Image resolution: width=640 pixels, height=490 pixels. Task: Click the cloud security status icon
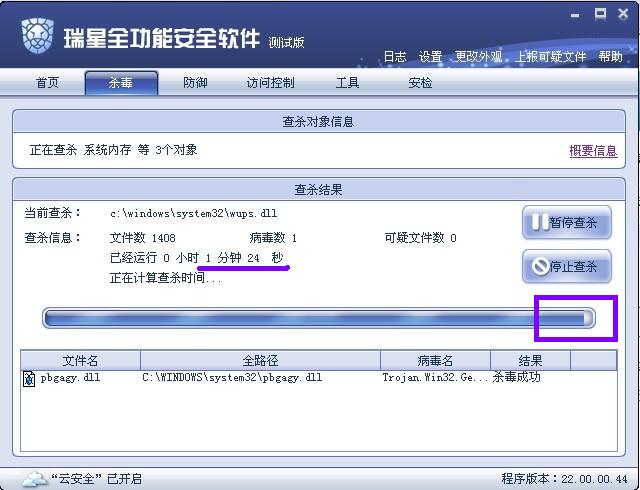35,479
